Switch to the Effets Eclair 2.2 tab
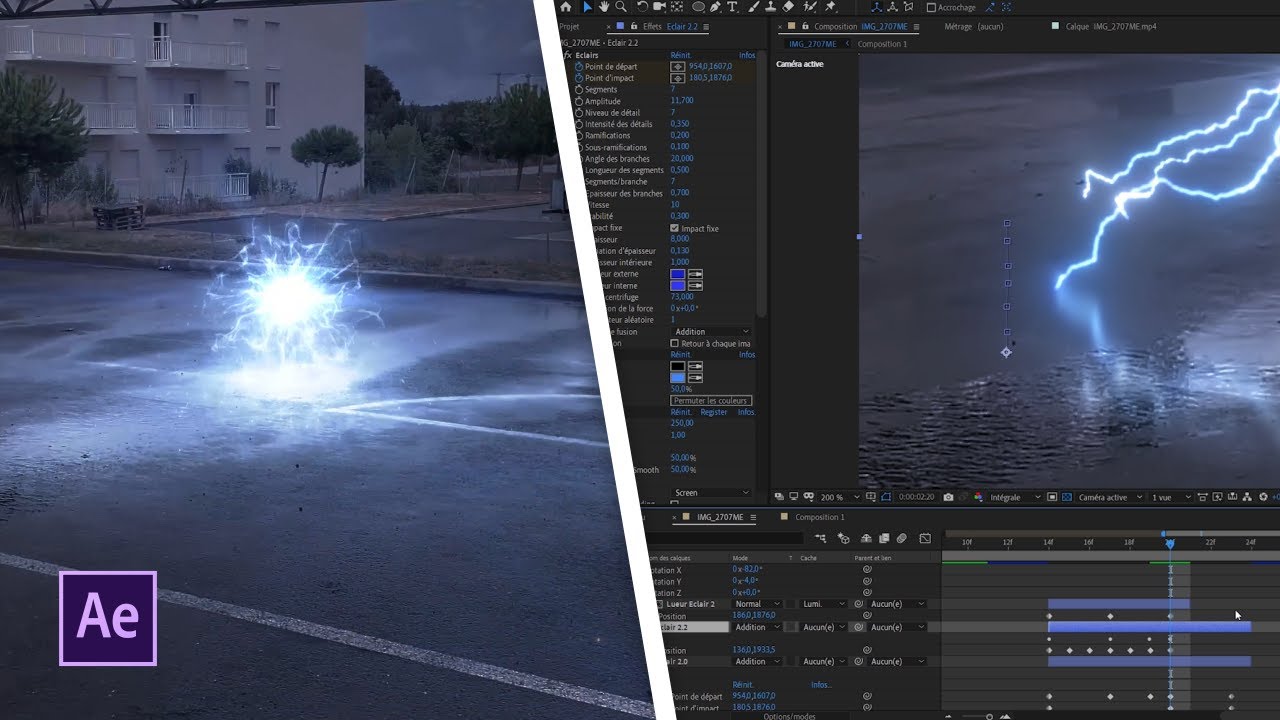 pos(670,26)
